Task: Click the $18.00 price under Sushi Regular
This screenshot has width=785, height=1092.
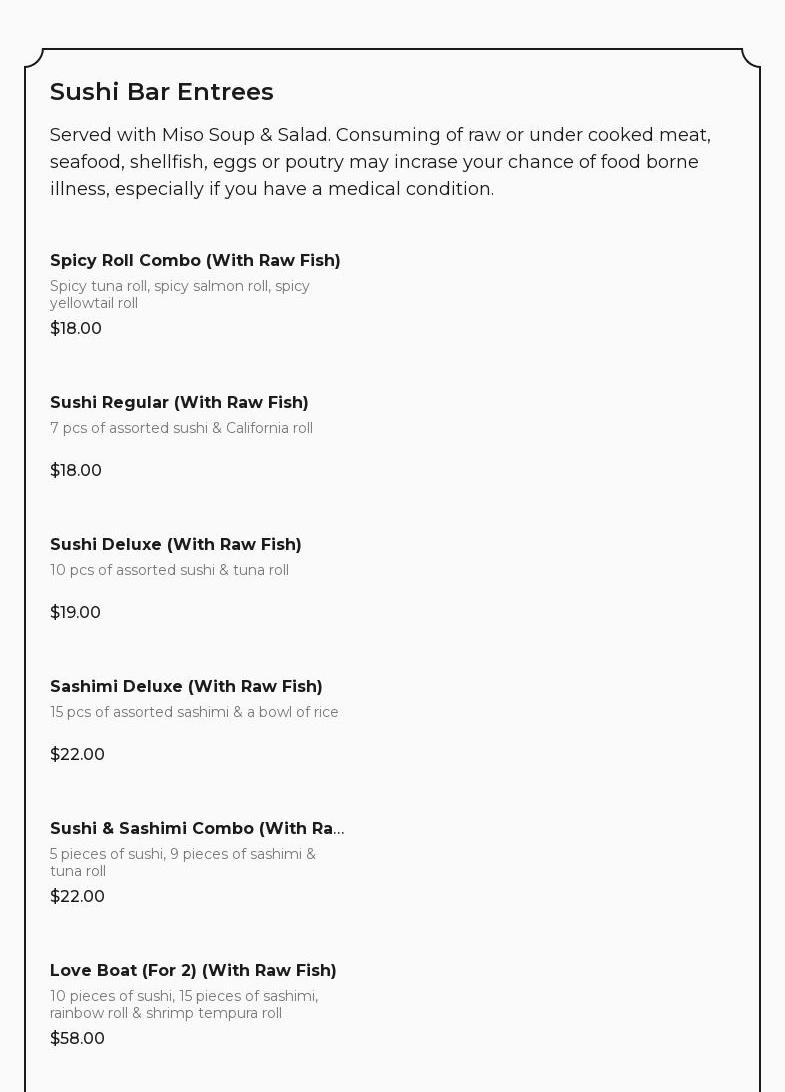Action: click(76, 470)
